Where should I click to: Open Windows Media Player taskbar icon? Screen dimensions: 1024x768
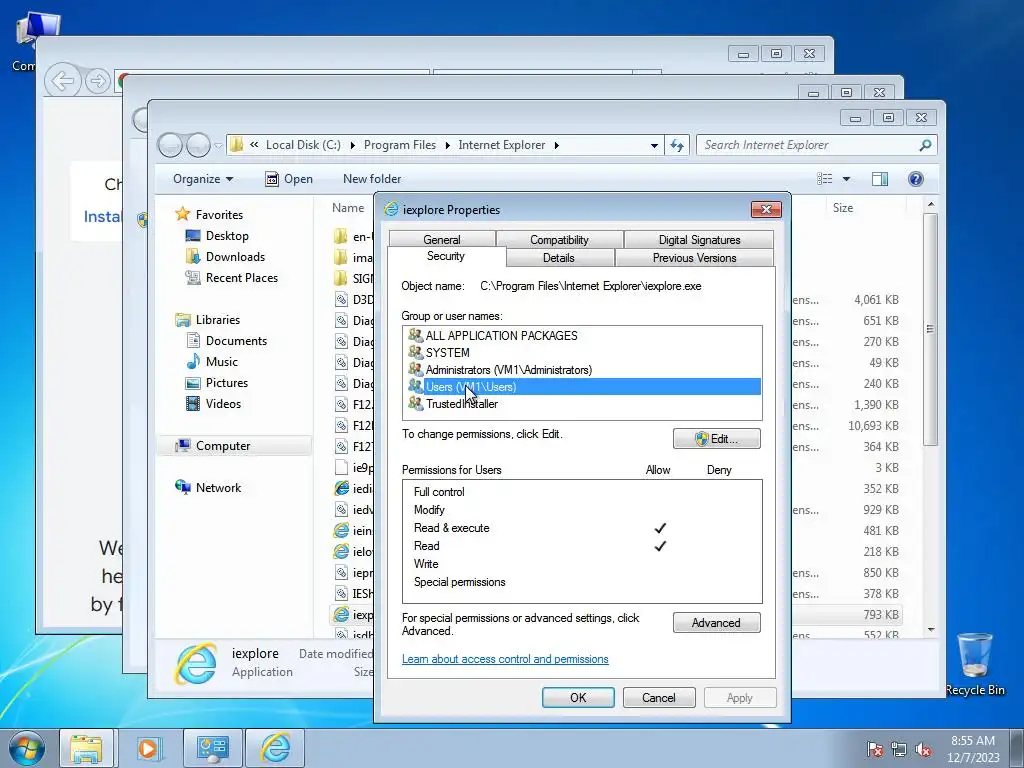click(148, 748)
